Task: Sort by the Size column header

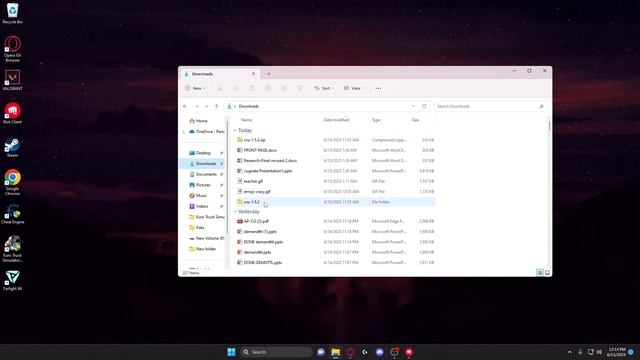Action: (x=415, y=120)
